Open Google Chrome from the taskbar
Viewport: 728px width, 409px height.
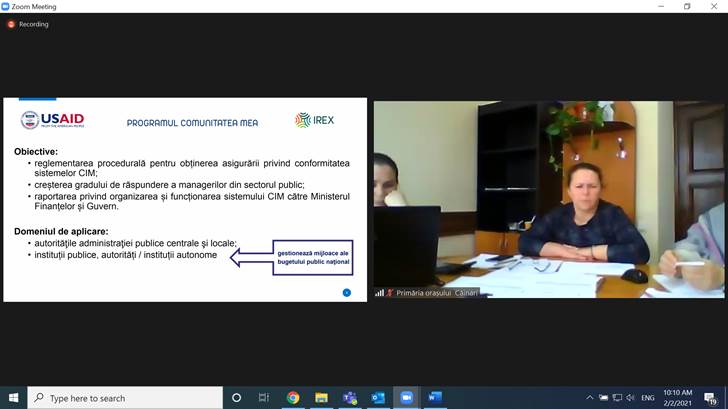point(293,397)
